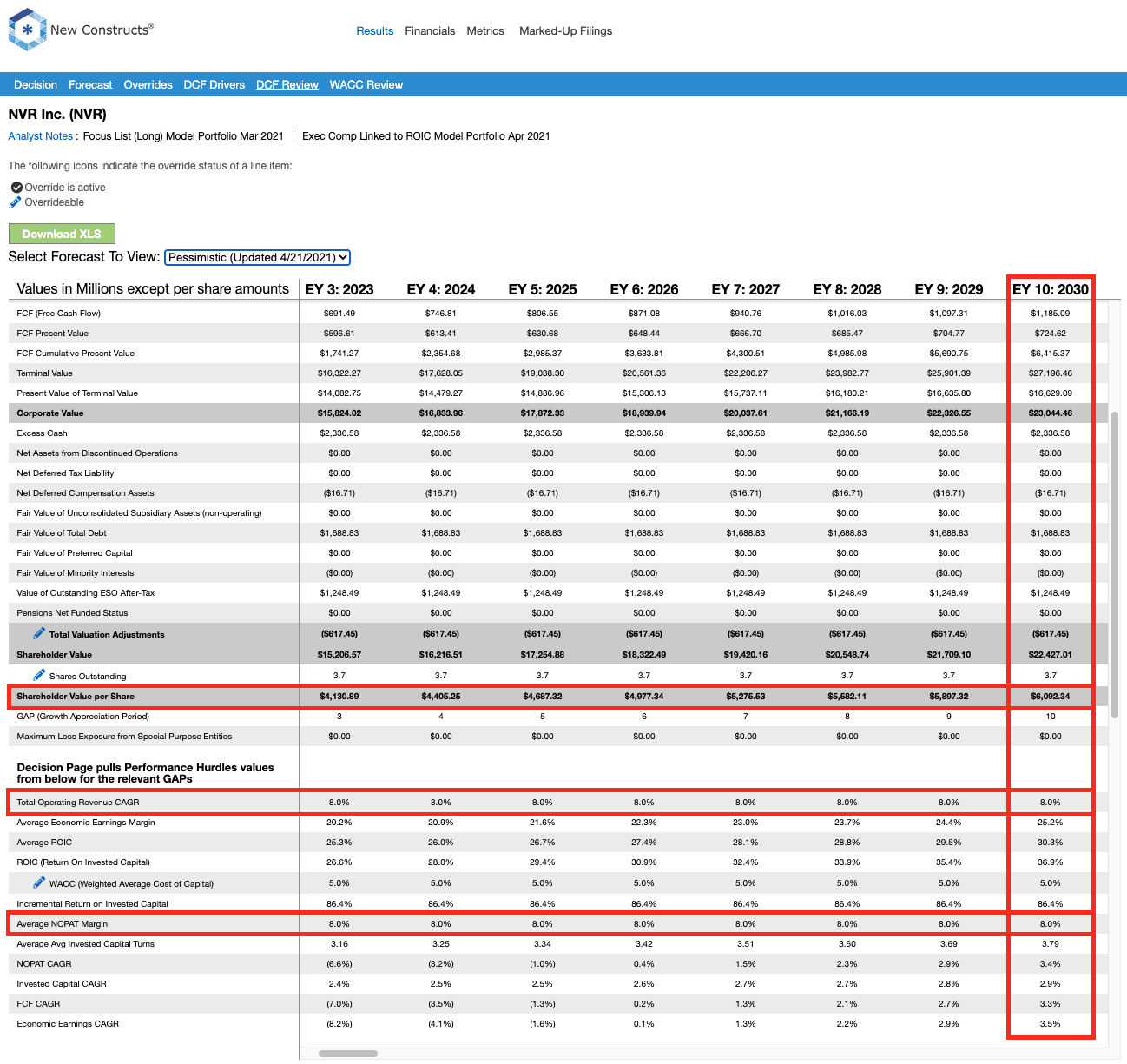This screenshot has width=1127, height=1064.
Task: Select the Excess Cash row label
Action: (42, 433)
